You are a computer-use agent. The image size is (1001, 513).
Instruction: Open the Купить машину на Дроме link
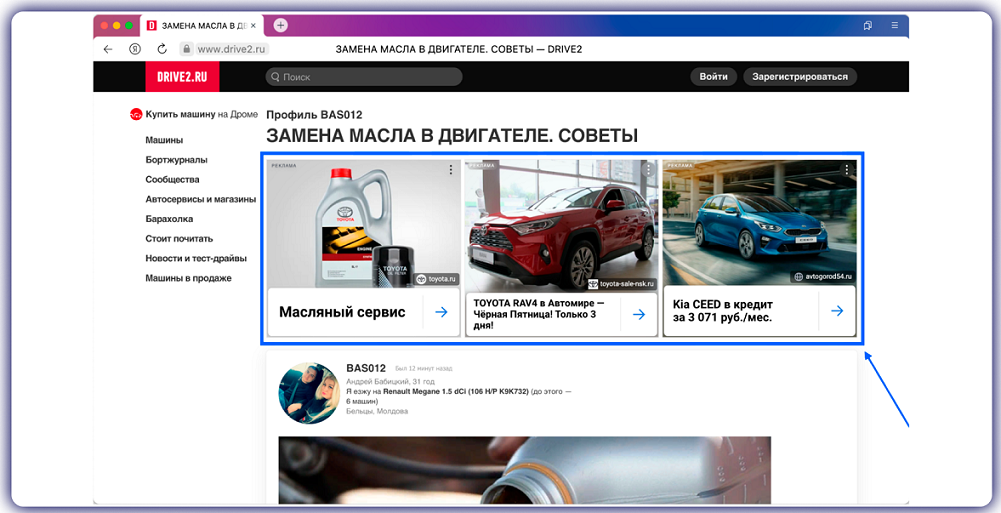[x=202, y=114]
